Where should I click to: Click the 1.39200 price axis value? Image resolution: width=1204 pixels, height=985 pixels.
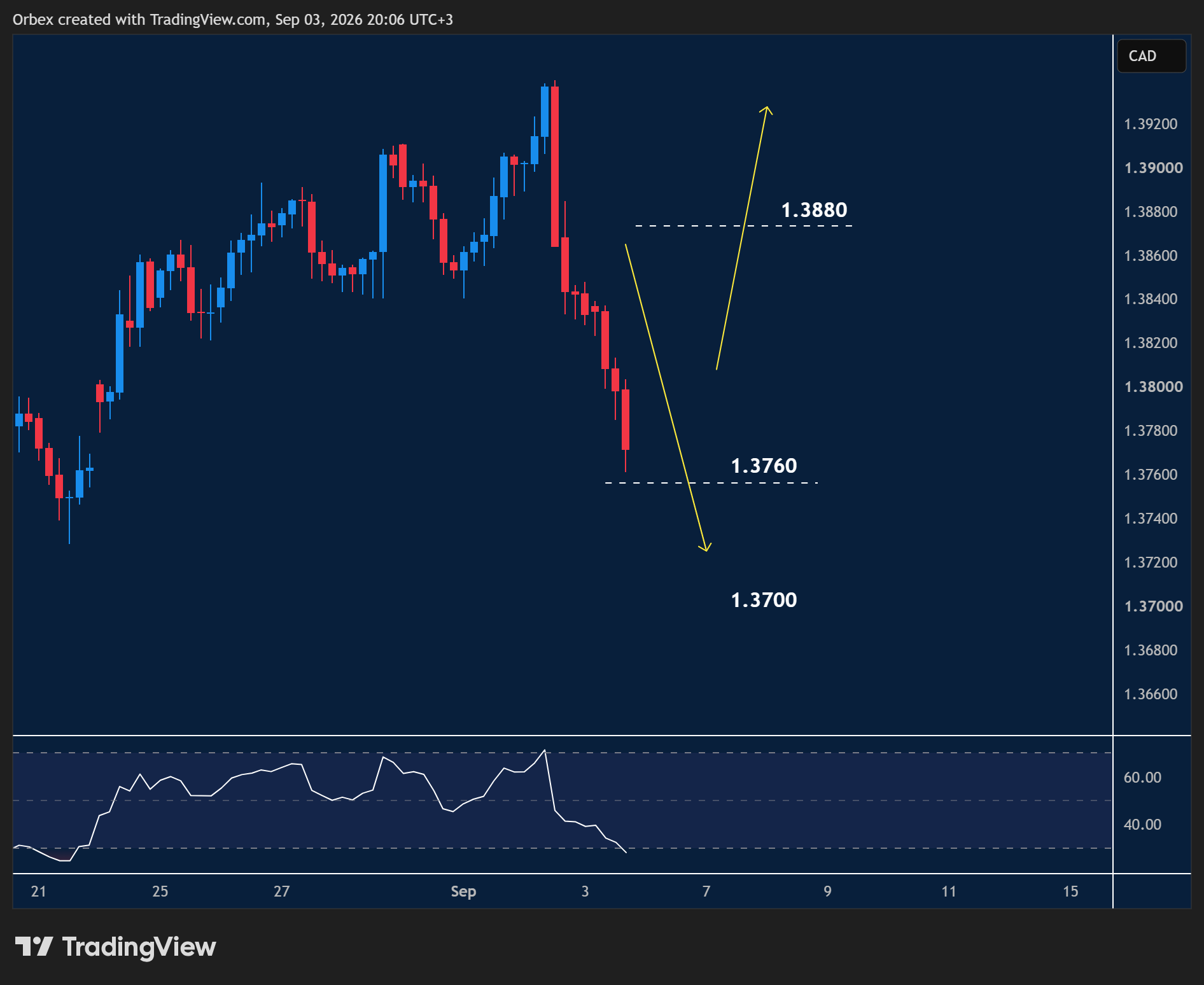coord(1151,124)
